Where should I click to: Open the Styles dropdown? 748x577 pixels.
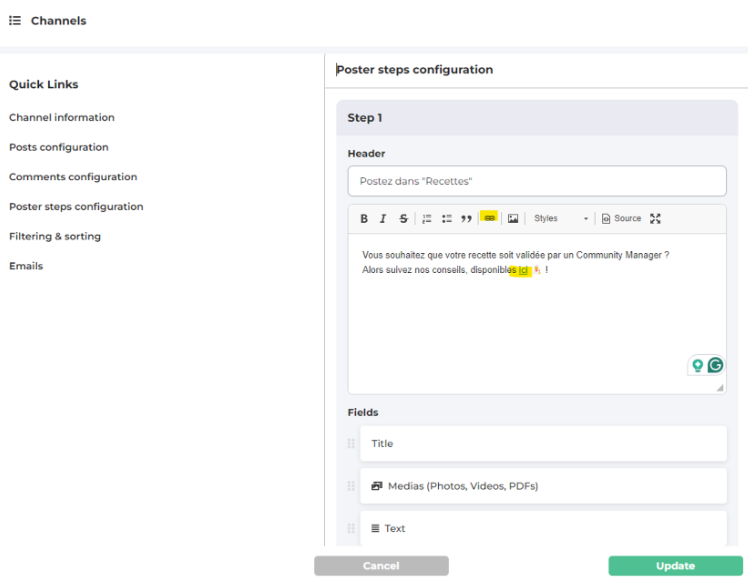[560, 219]
